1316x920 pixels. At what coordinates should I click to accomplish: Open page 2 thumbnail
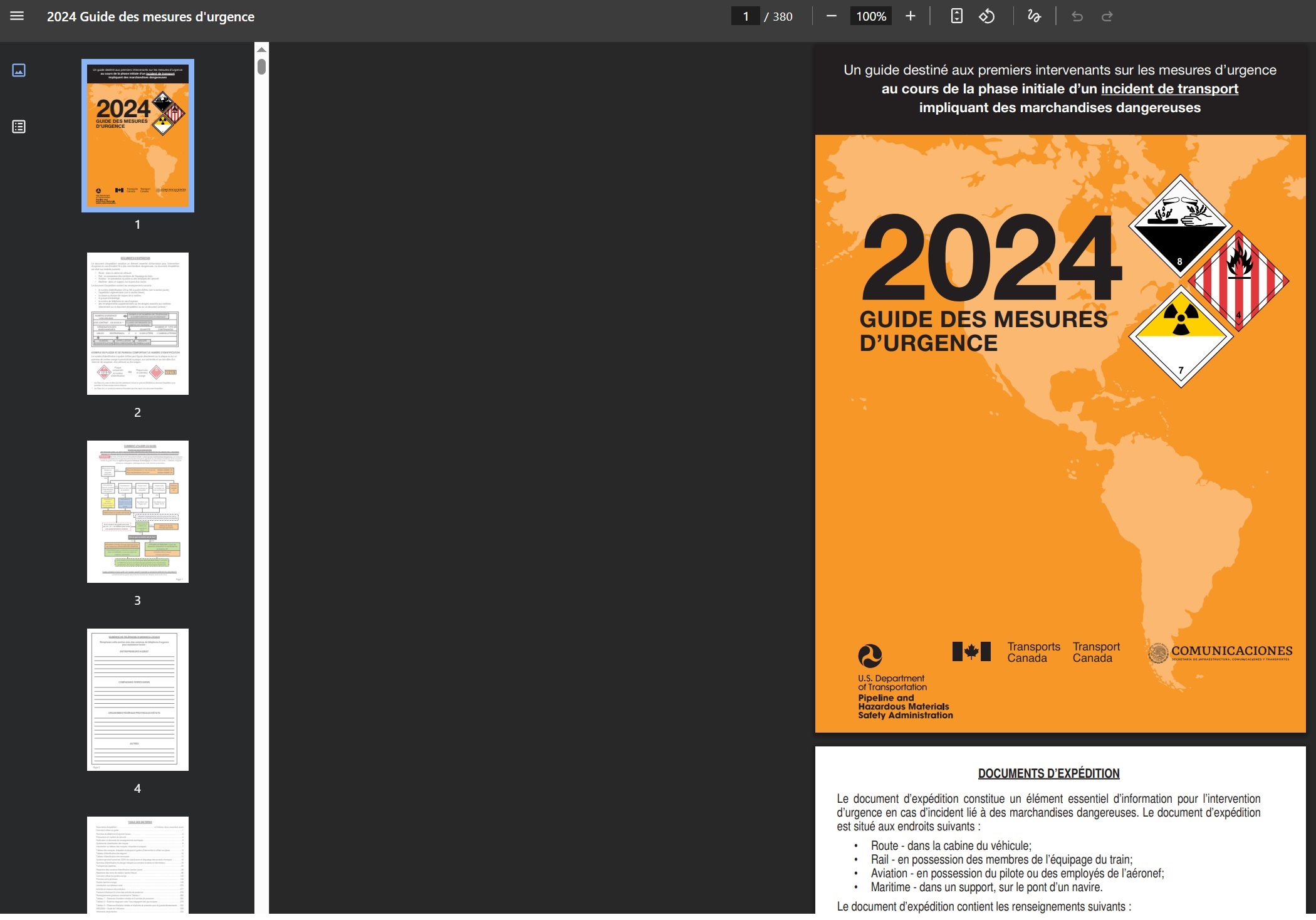click(x=137, y=323)
